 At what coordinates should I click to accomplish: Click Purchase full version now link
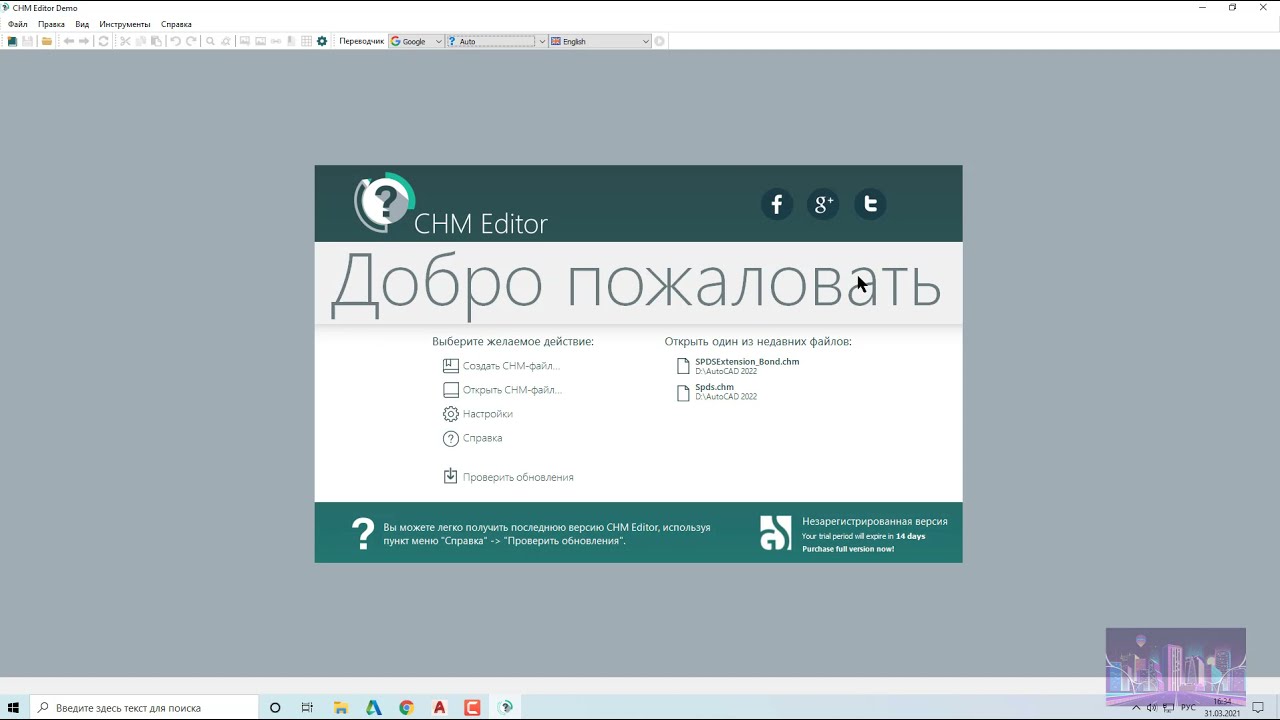click(x=848, y=549)
